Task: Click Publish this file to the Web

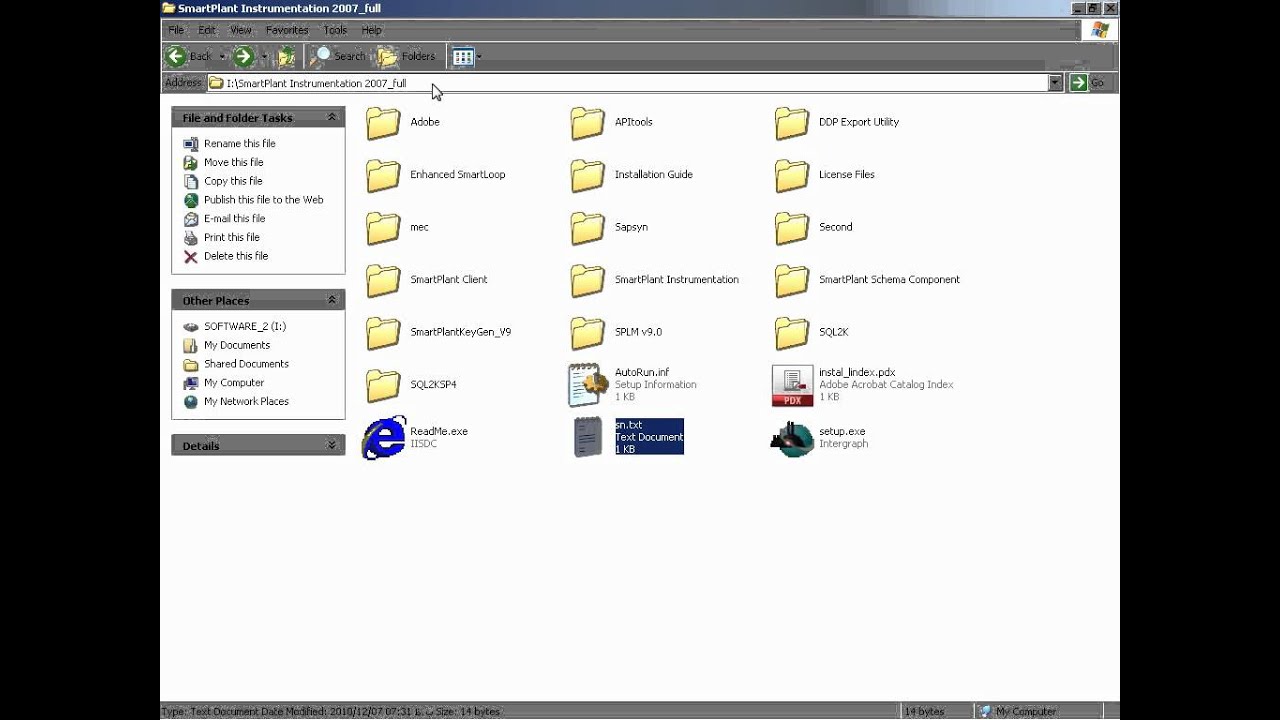Action: pyautogui.click(x=263, y=200)
